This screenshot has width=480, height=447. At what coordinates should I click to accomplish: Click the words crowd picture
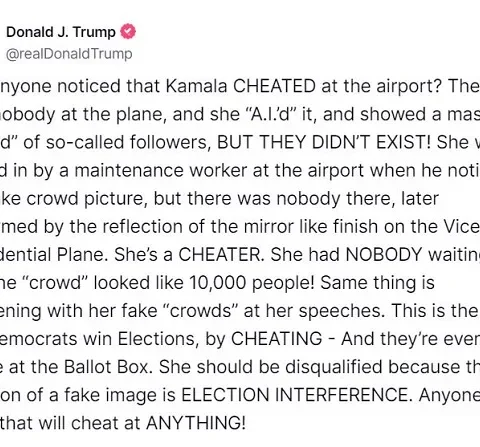pyautogui.click(x=87, y=199)
